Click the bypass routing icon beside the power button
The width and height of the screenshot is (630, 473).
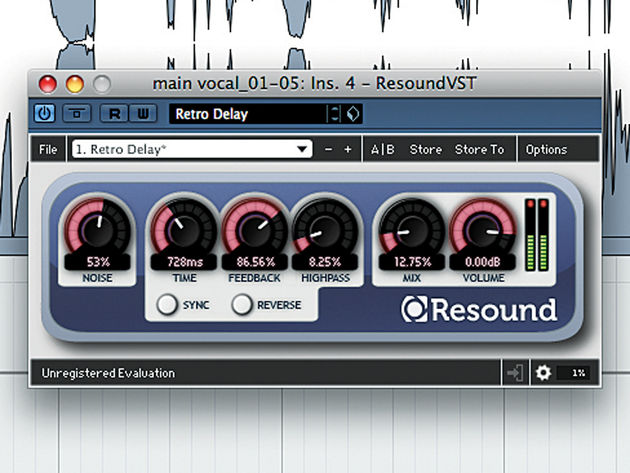(77, 114)
